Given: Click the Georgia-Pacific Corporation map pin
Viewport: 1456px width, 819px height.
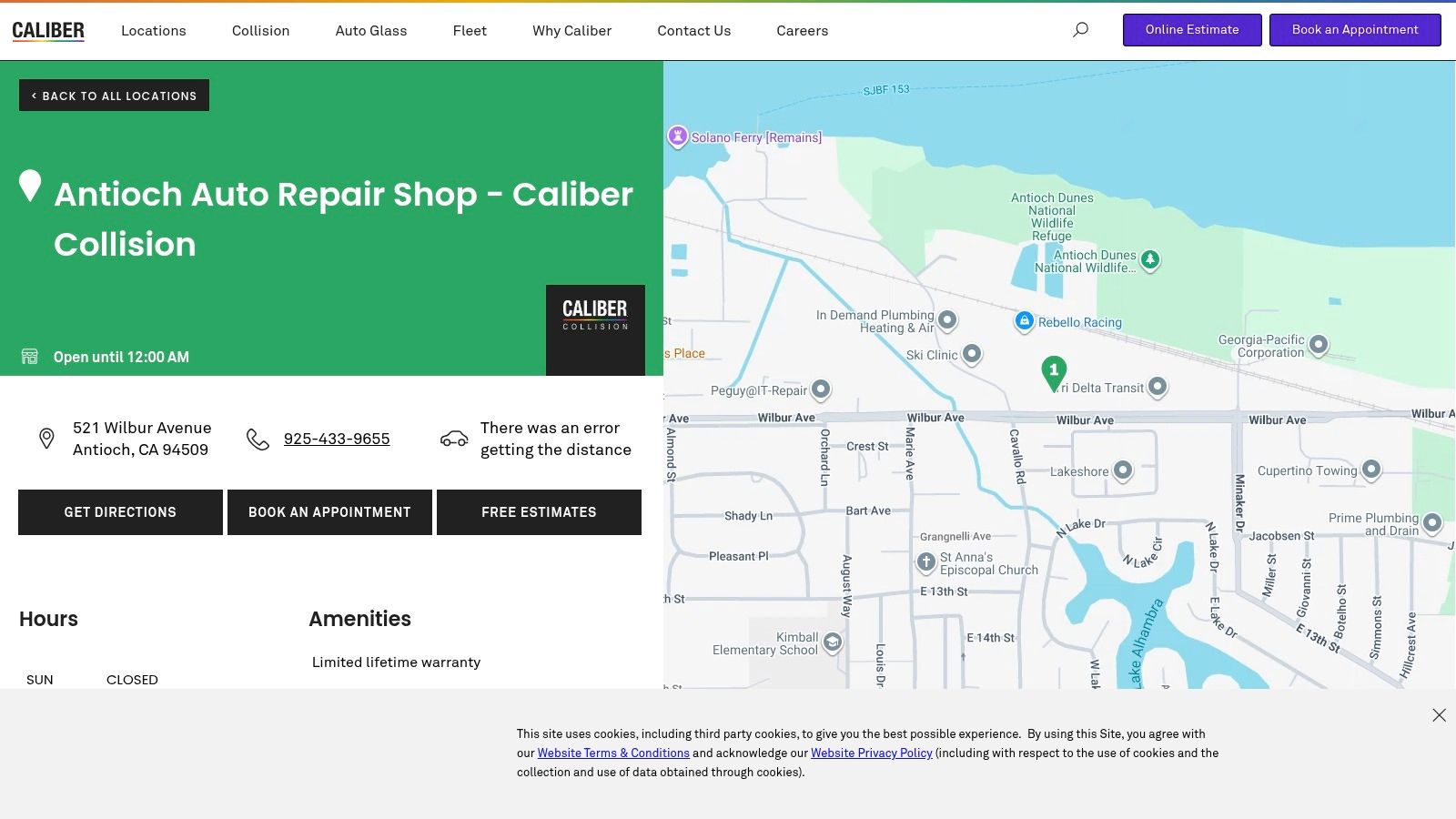Looking at the screenshot, I should click(1319, 345).
